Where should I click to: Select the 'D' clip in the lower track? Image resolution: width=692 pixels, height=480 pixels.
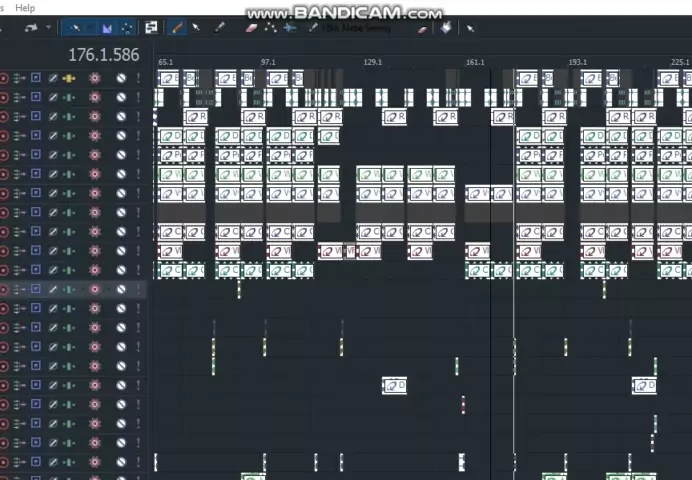395,385
